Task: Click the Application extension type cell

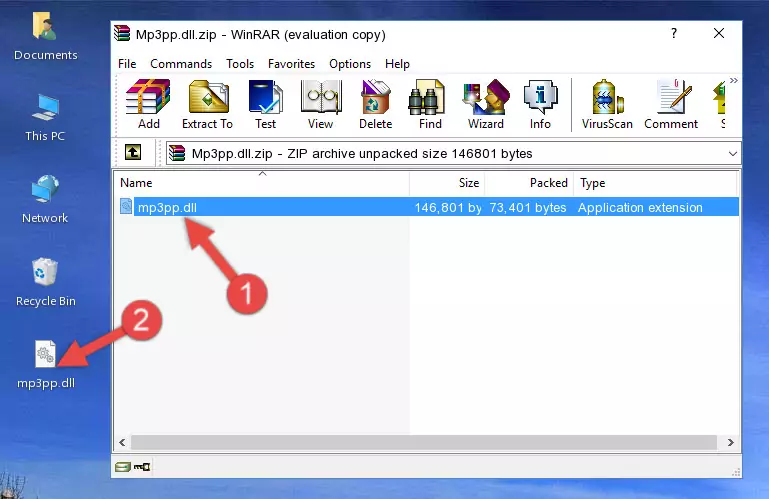Action: pos(640,208)
